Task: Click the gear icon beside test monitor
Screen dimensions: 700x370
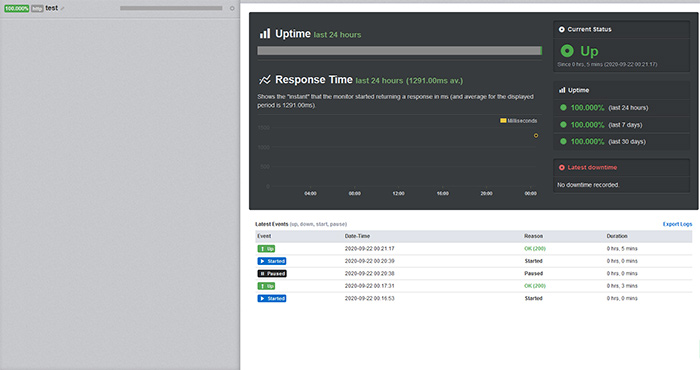Action: (232, 8)
